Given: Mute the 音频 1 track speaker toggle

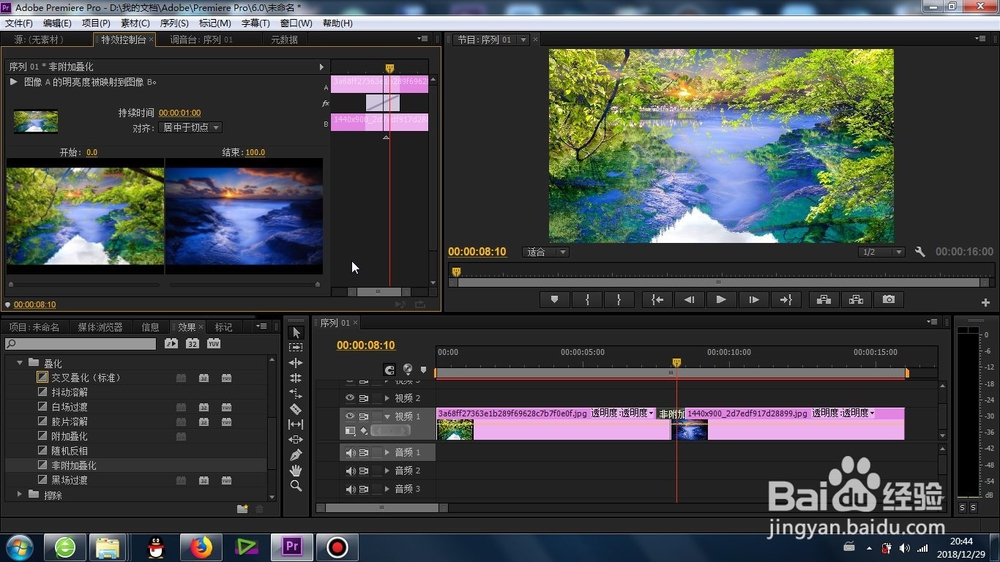Looking at the screenshot, I should pyautogui.click(x=349, y=452).
